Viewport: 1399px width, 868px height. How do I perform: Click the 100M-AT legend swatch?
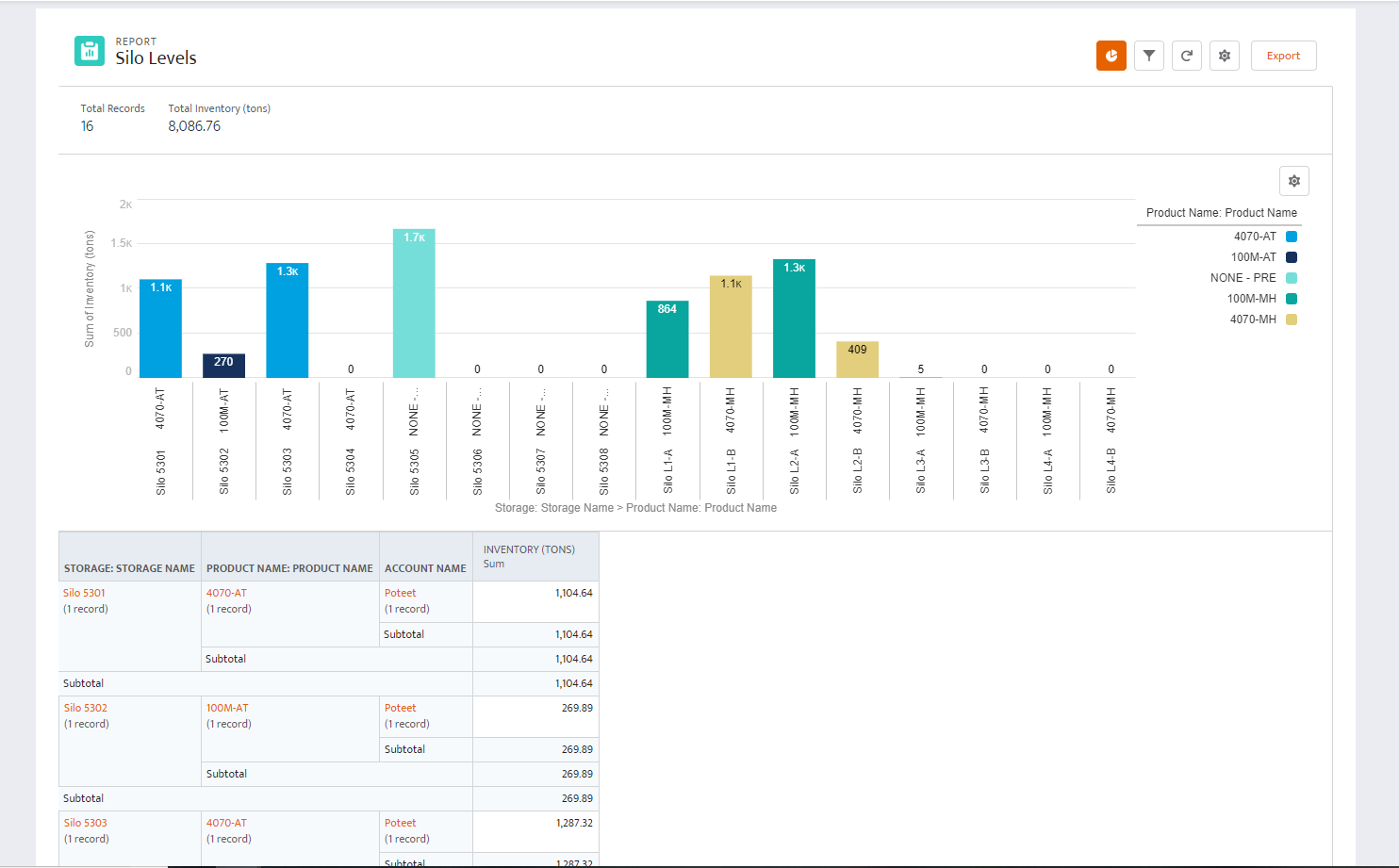(1292, 257)
